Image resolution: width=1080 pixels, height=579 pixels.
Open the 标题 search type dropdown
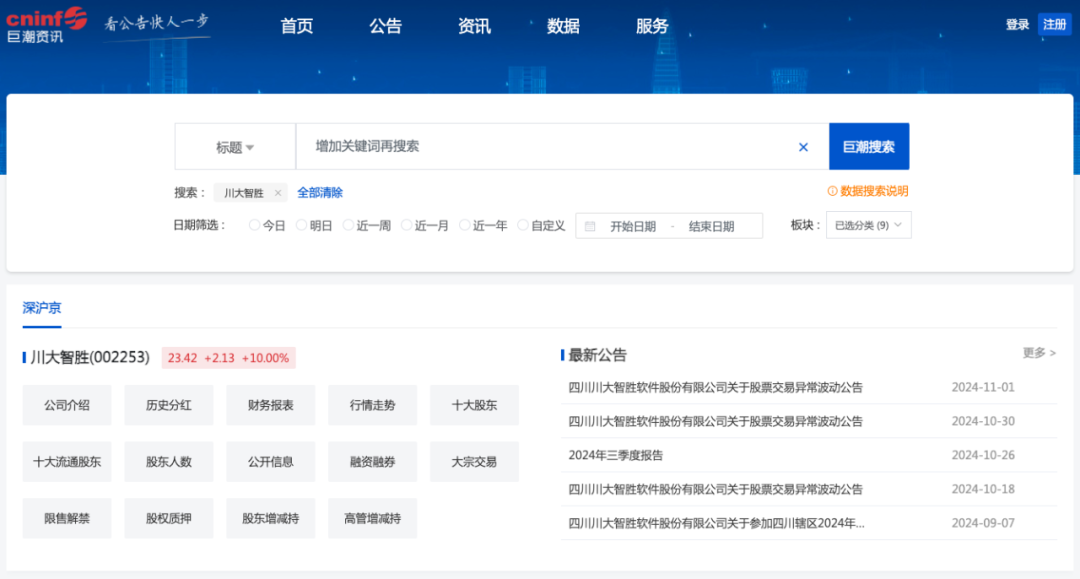pyautogui.click(x=235, y=147)
